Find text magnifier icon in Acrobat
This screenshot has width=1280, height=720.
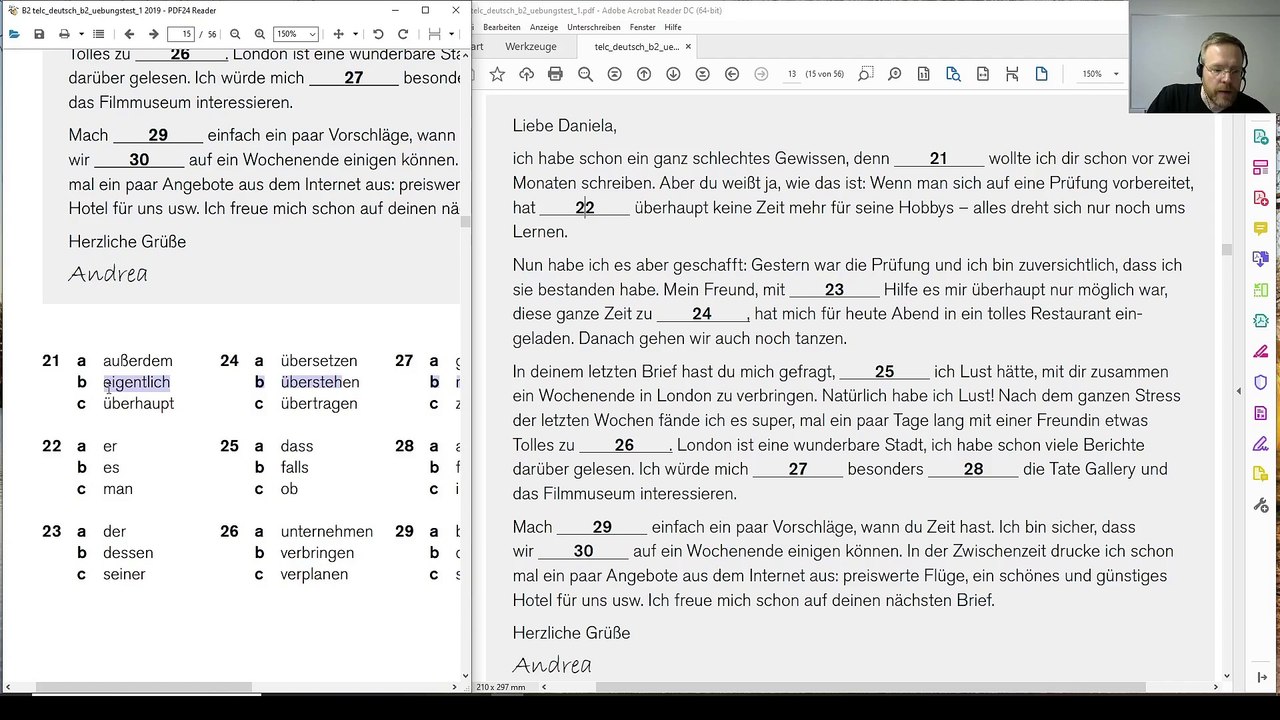tap(585, 74)
